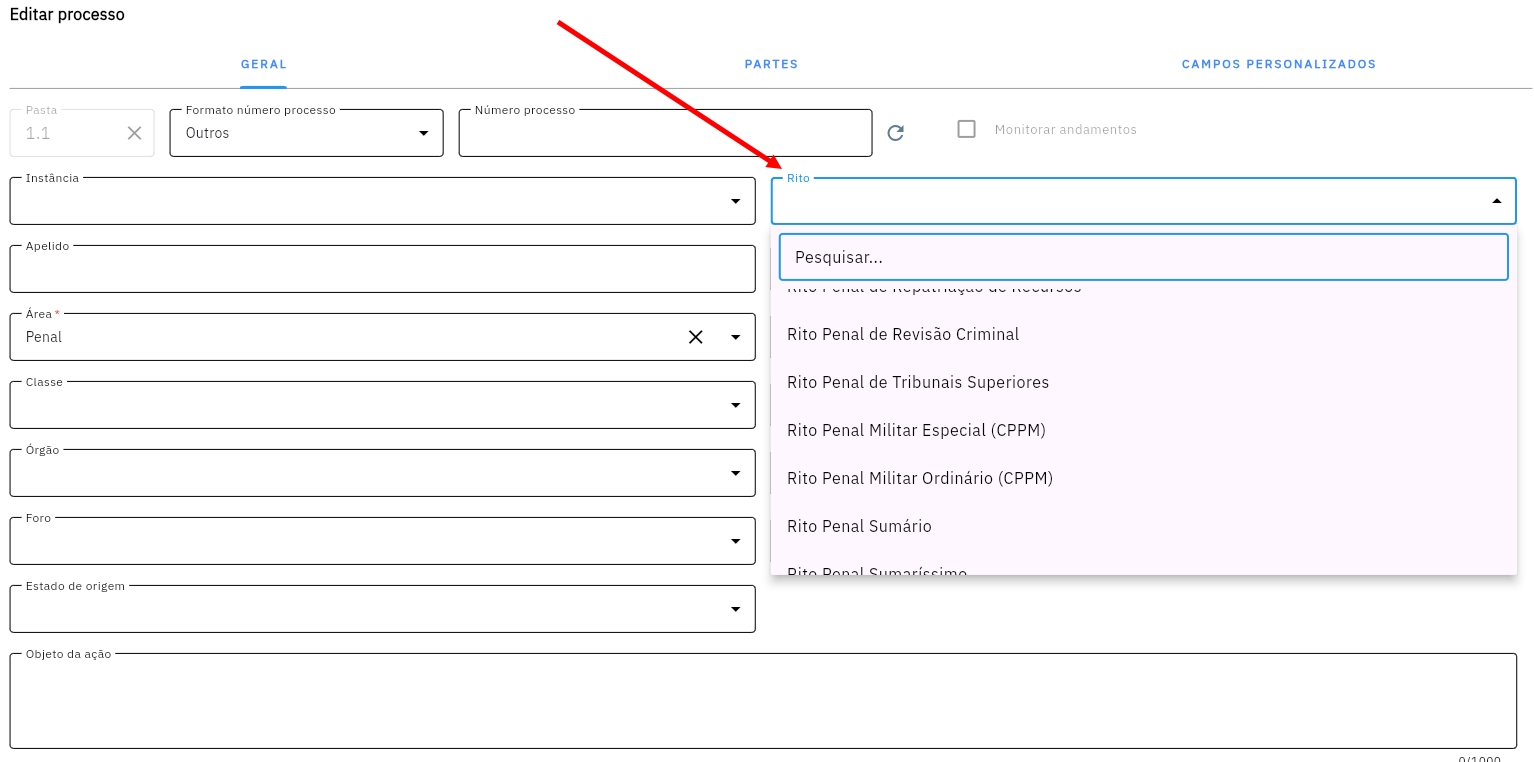Screen dimensions: 1534x762
Task: Click the Pesquisar search field
Action: (1143, 257)
